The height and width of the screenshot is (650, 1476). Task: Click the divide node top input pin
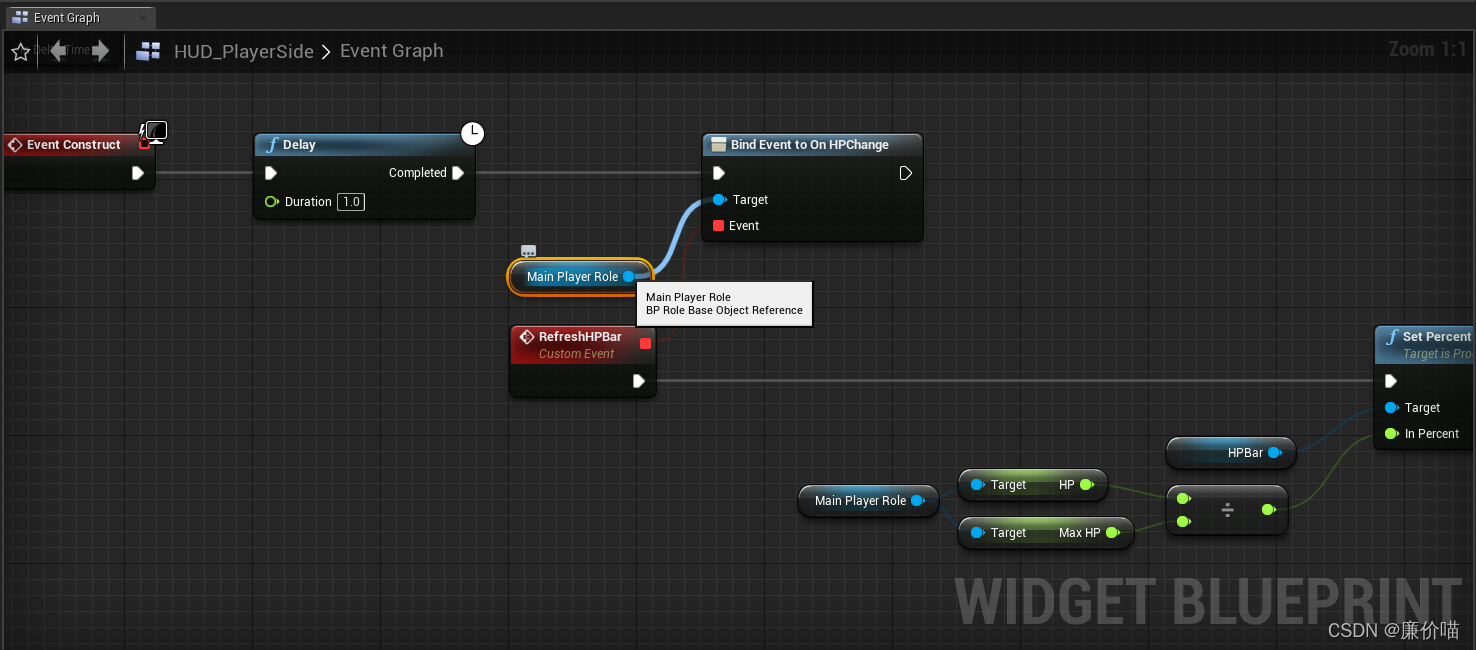coord(1184,499)
